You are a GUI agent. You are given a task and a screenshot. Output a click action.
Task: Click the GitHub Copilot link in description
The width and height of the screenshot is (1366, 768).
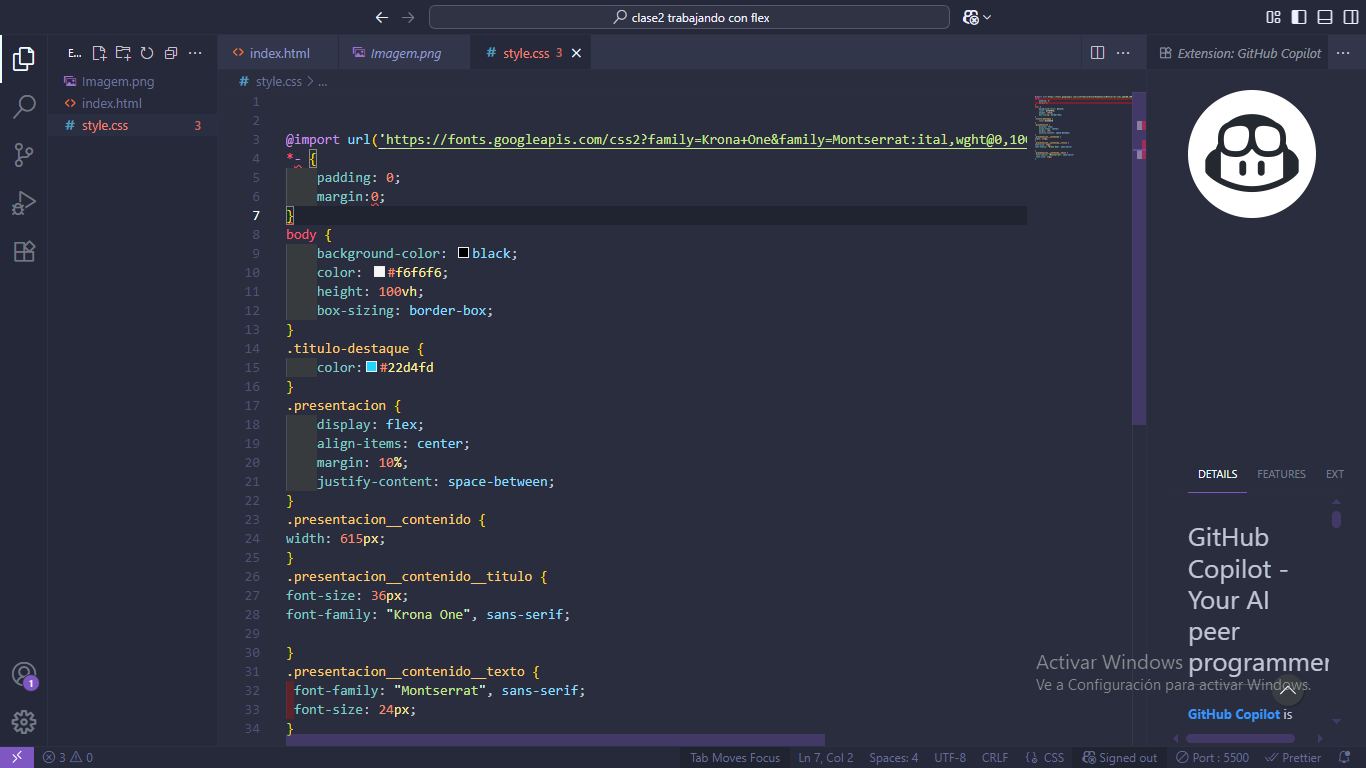1234,714
